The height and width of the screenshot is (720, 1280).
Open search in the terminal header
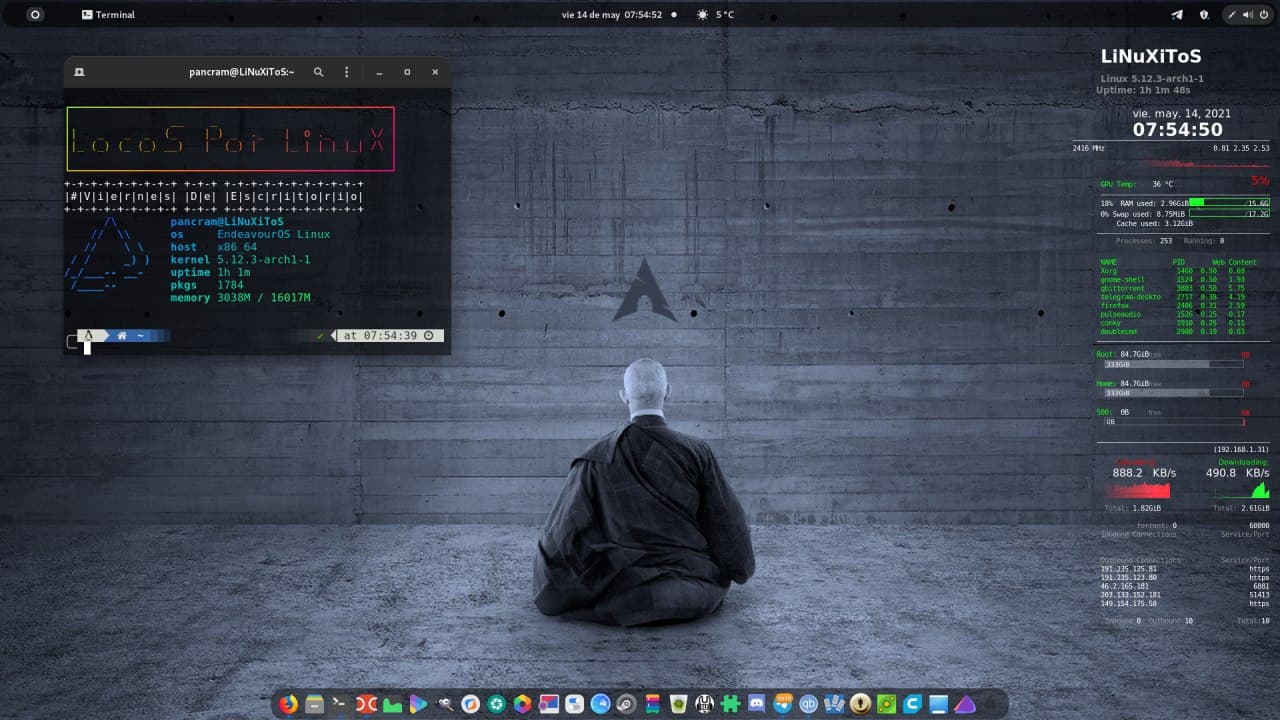tap(319, 72)
